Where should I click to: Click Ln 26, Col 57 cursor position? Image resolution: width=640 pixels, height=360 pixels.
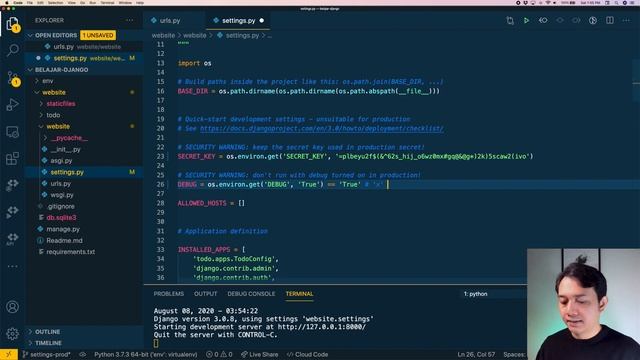476,354
